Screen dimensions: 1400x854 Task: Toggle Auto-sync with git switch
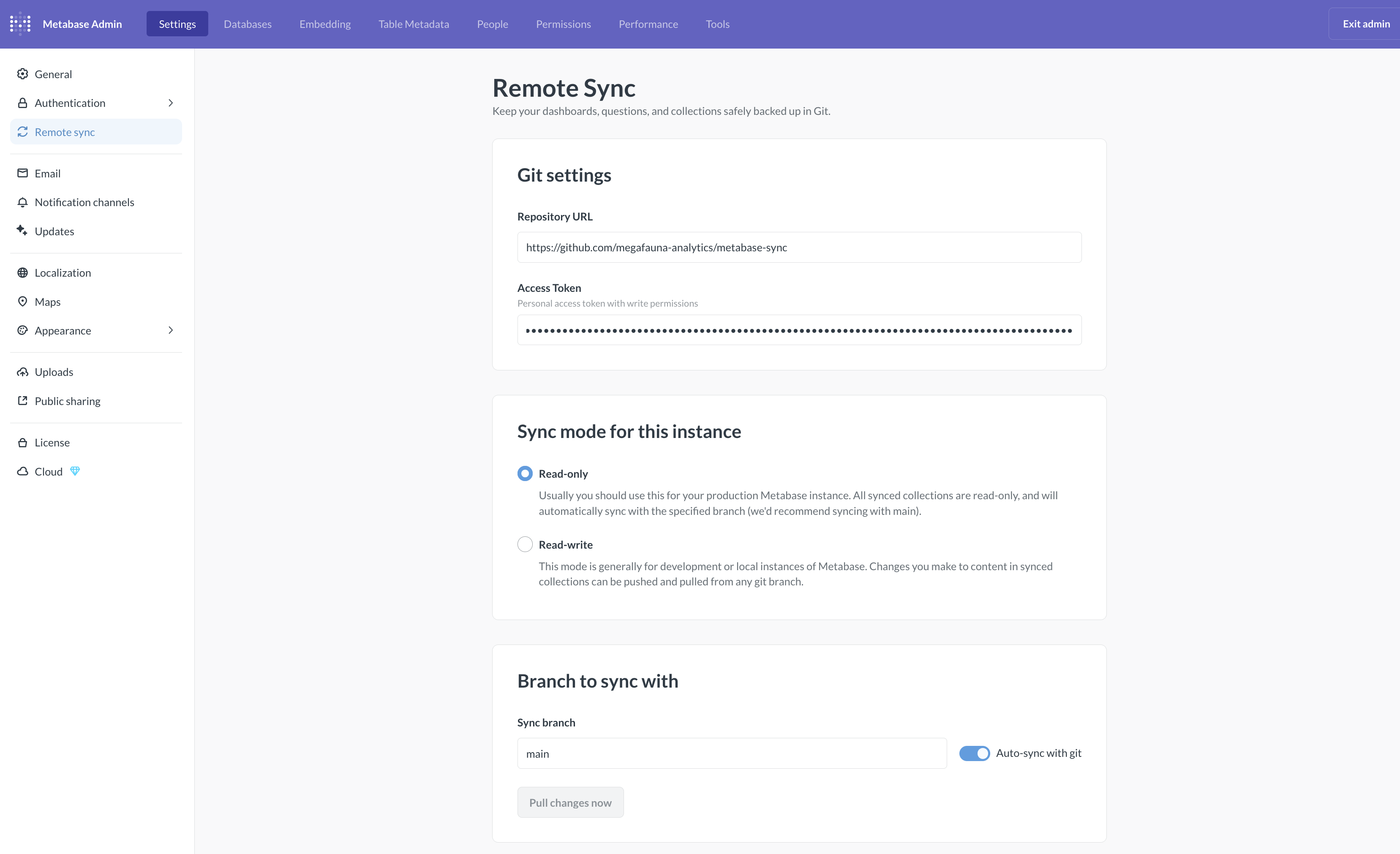point(974,753)
